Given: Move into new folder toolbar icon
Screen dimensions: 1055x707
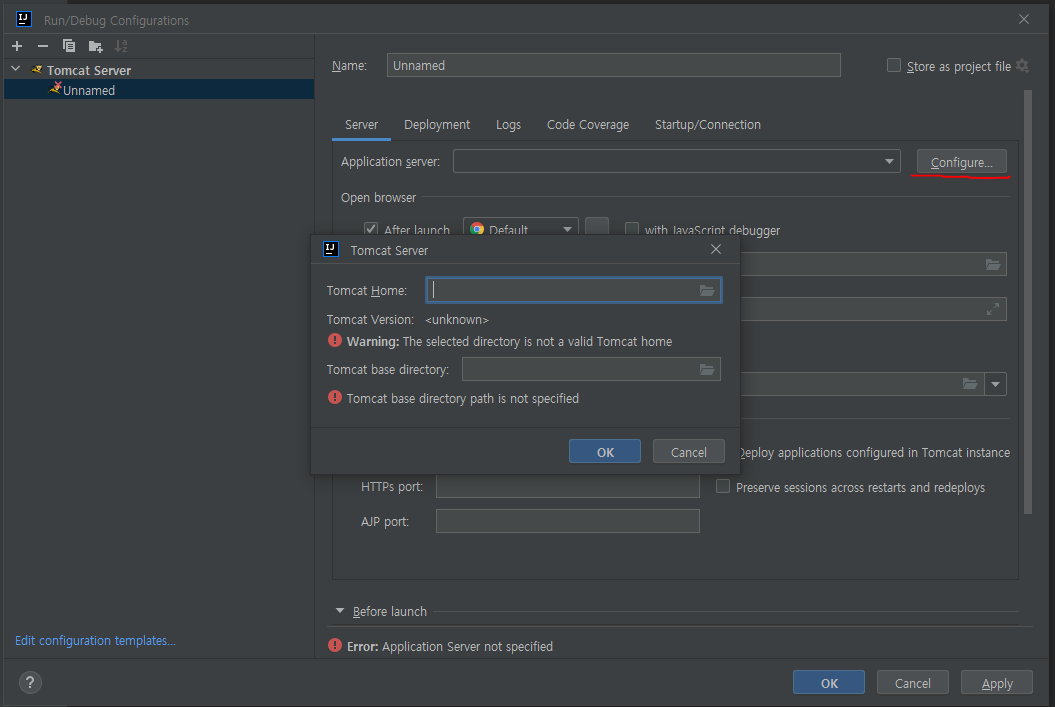Looking at the screenshot, I should tap(96, 46).
